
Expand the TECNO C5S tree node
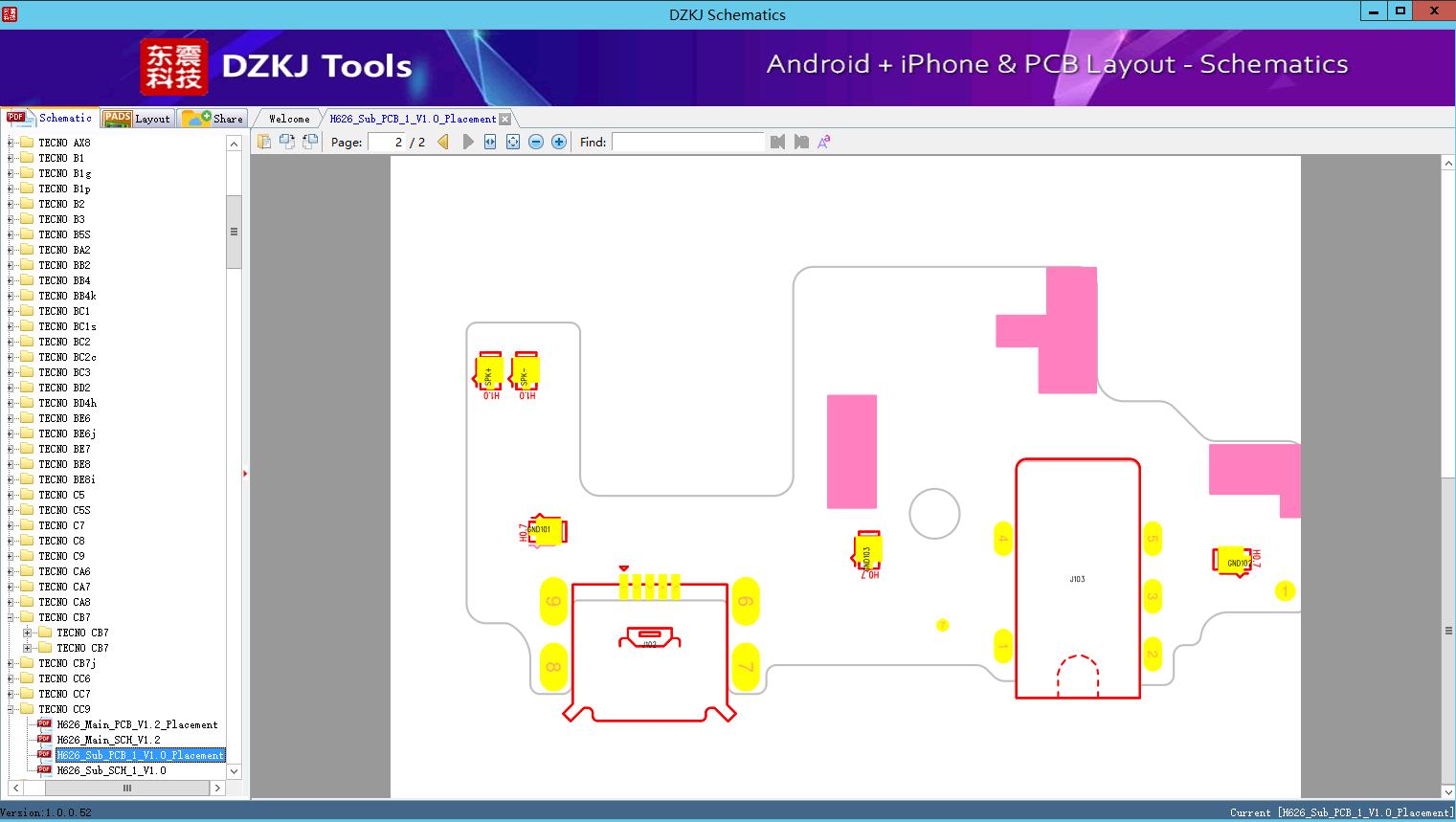point(11,510)
